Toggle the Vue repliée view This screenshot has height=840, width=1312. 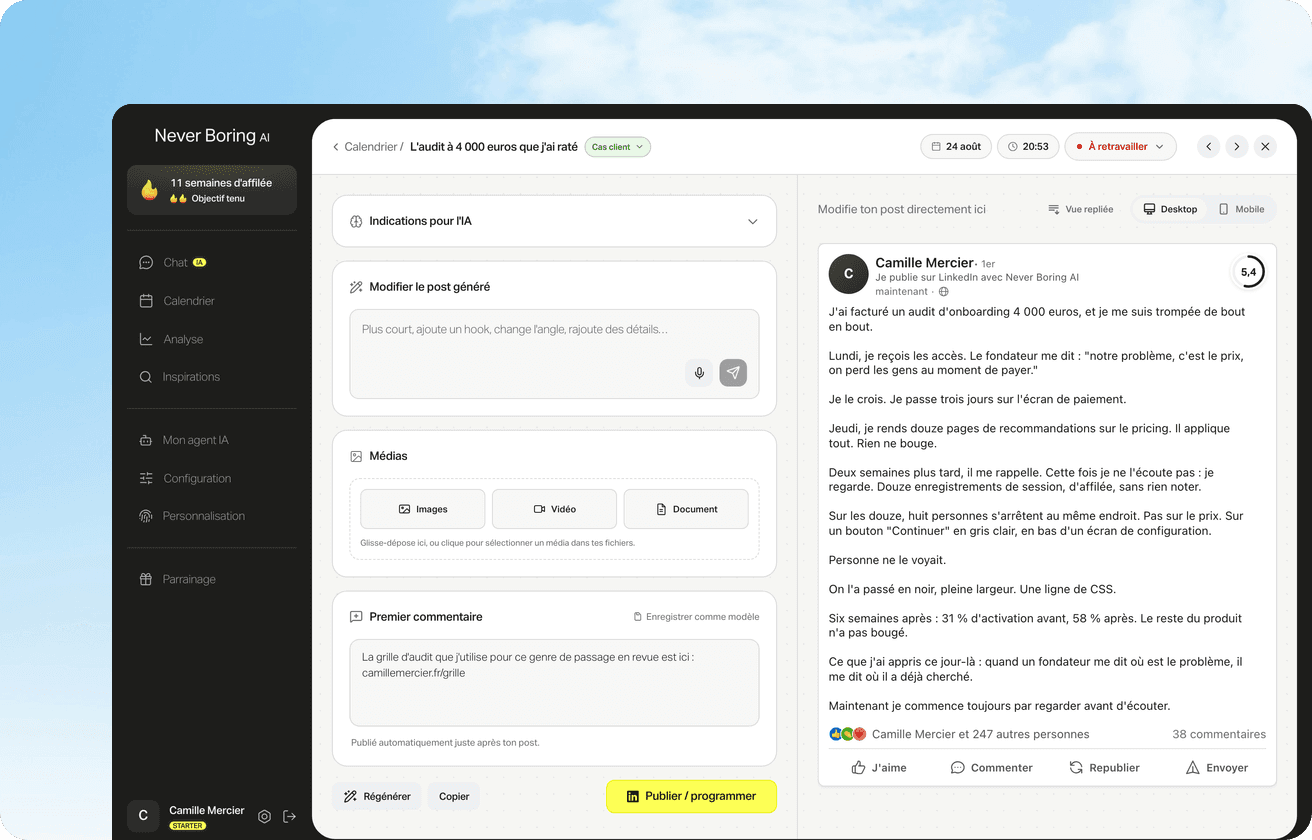(x=1080, y=209)
